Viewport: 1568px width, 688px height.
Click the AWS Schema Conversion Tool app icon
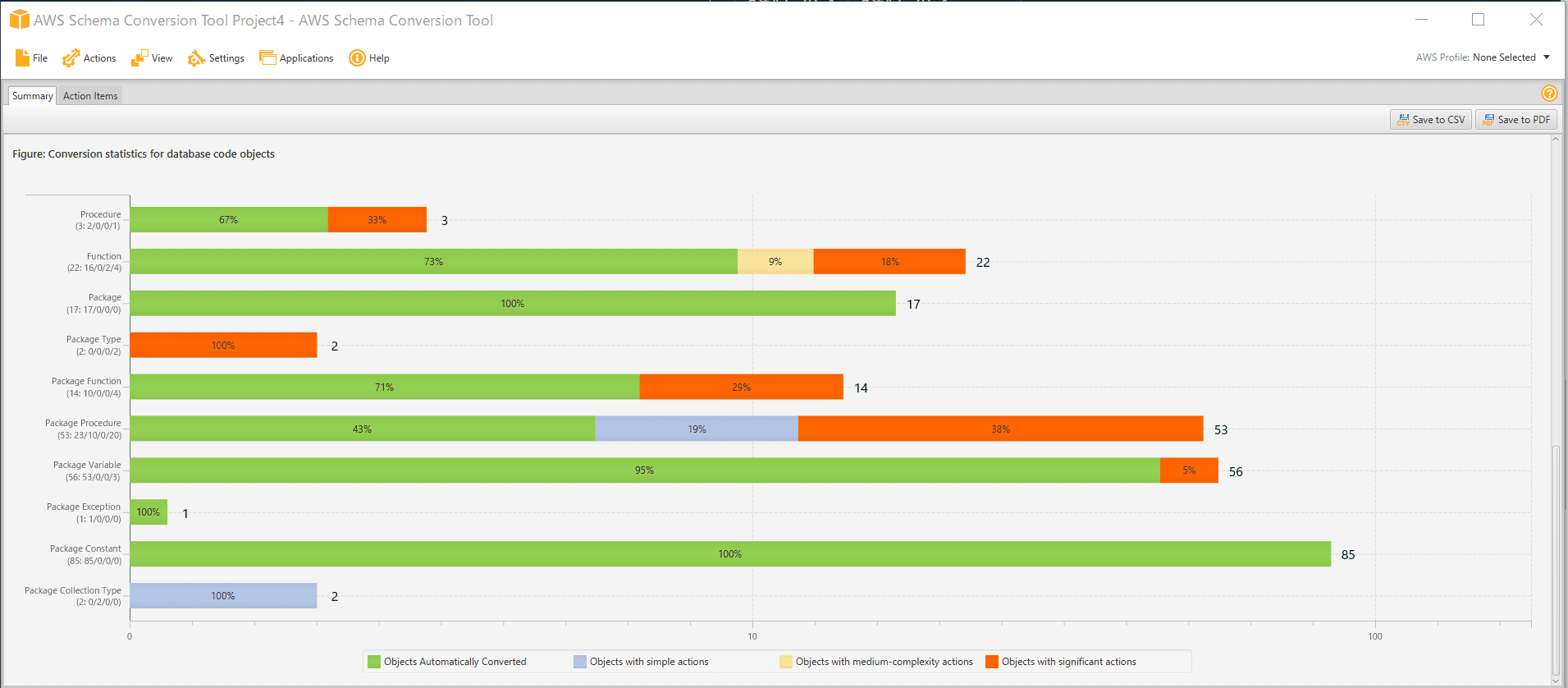click(x=19, y=20)
